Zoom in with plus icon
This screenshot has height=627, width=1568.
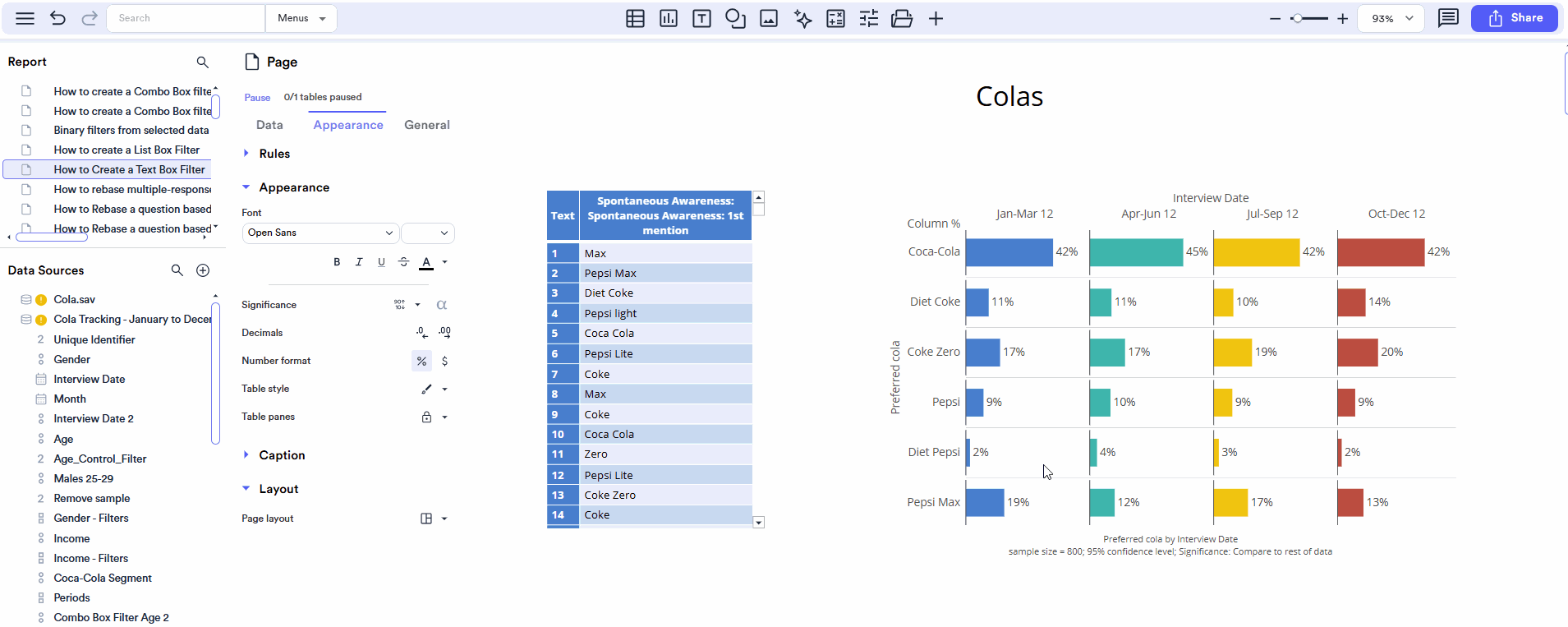(1342, 18)
